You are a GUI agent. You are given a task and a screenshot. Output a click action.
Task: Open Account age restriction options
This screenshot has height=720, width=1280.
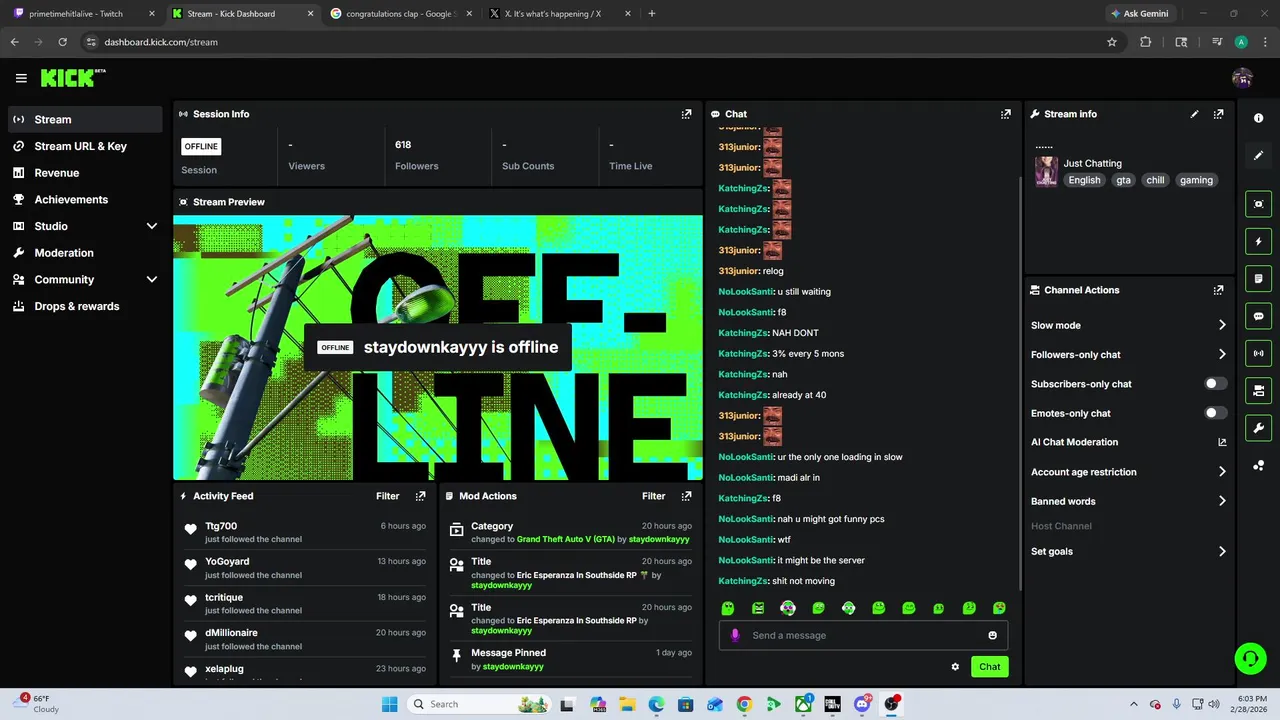(1222, 472)
